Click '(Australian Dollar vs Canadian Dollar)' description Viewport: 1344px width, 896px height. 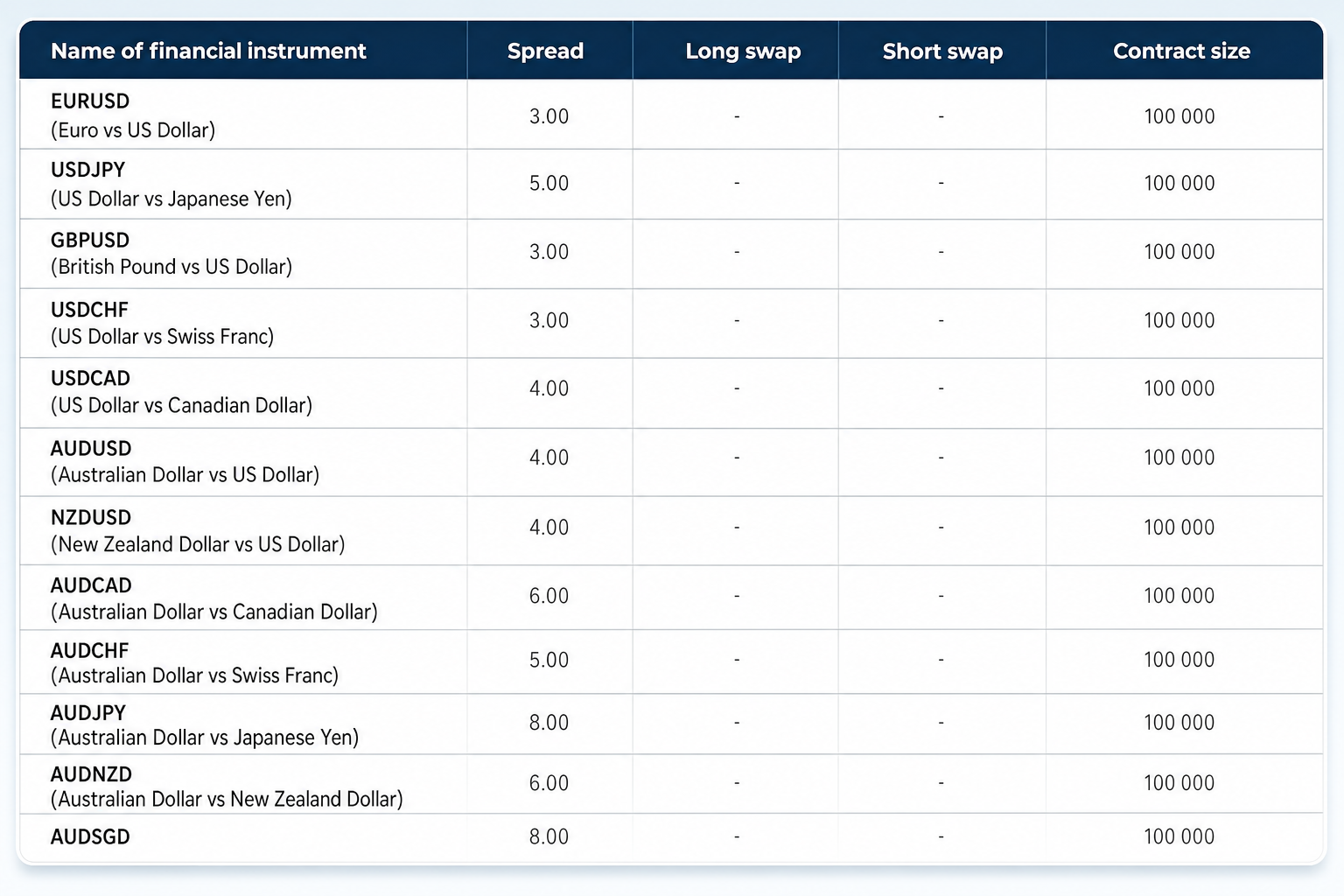[x=214, y=612]
